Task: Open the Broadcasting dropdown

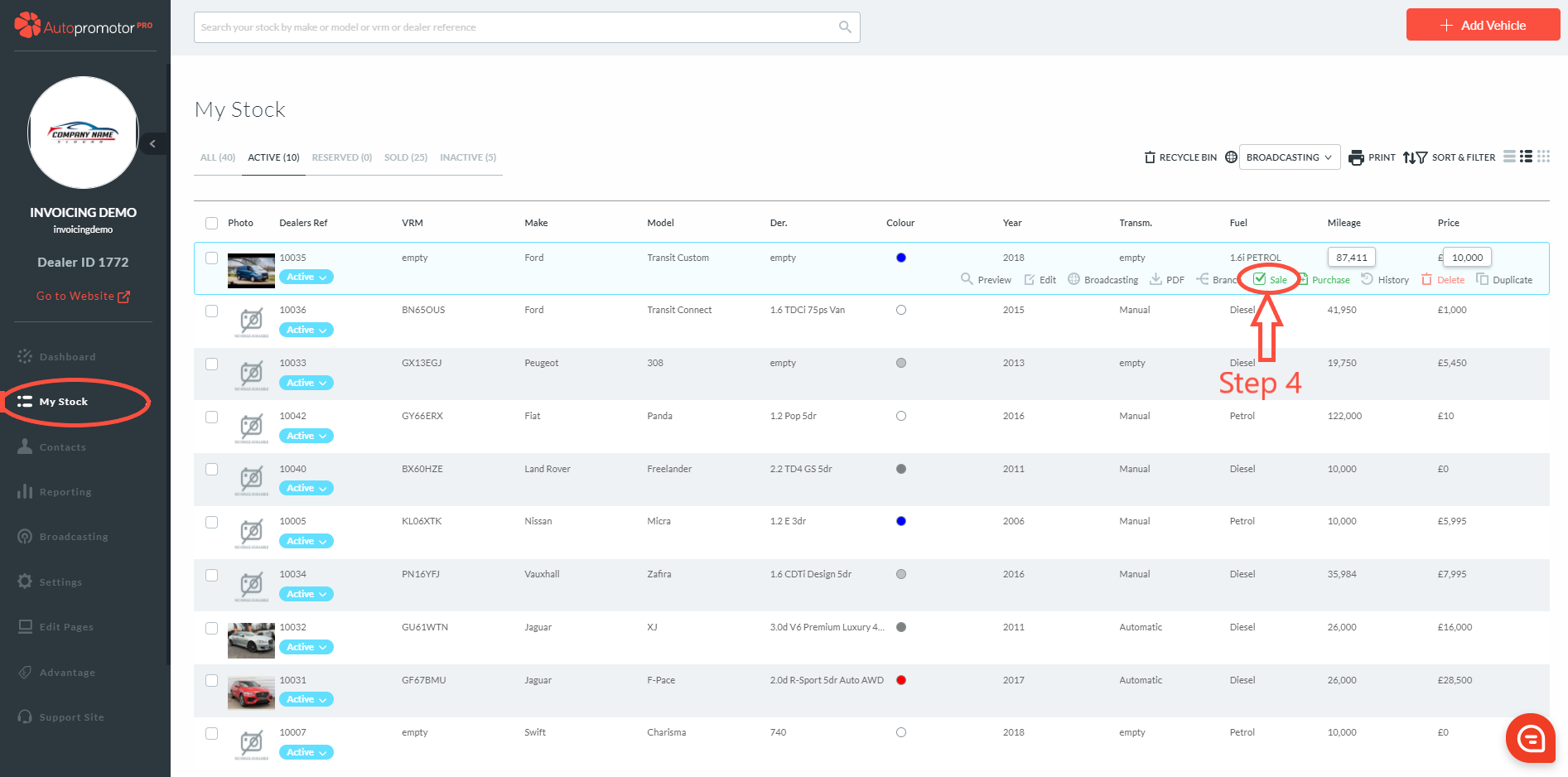Action: (1289, 157)
